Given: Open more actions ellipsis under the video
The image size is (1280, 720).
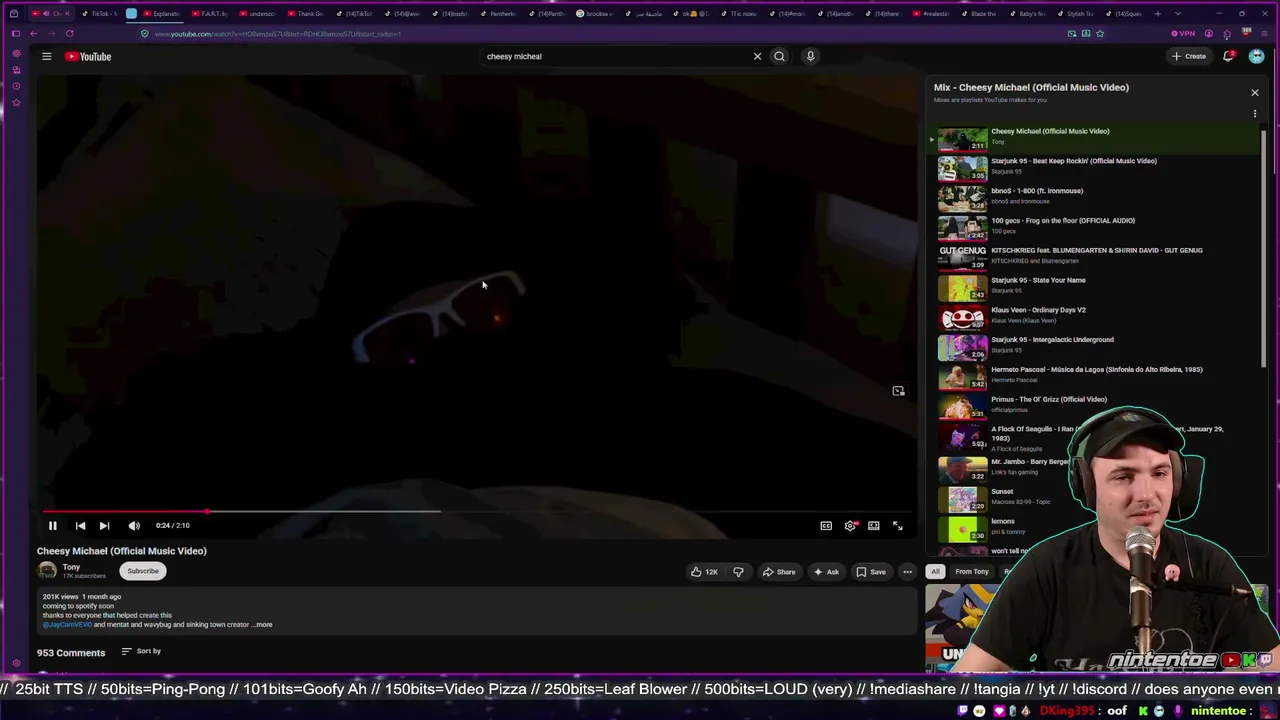Looking at the screenshot, I should point(907,572).
